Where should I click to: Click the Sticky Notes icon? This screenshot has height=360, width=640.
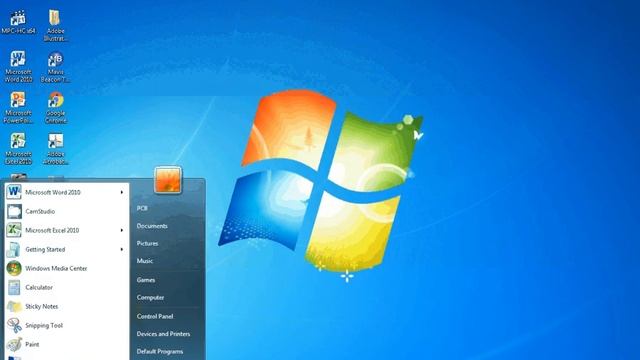(14, 306)
